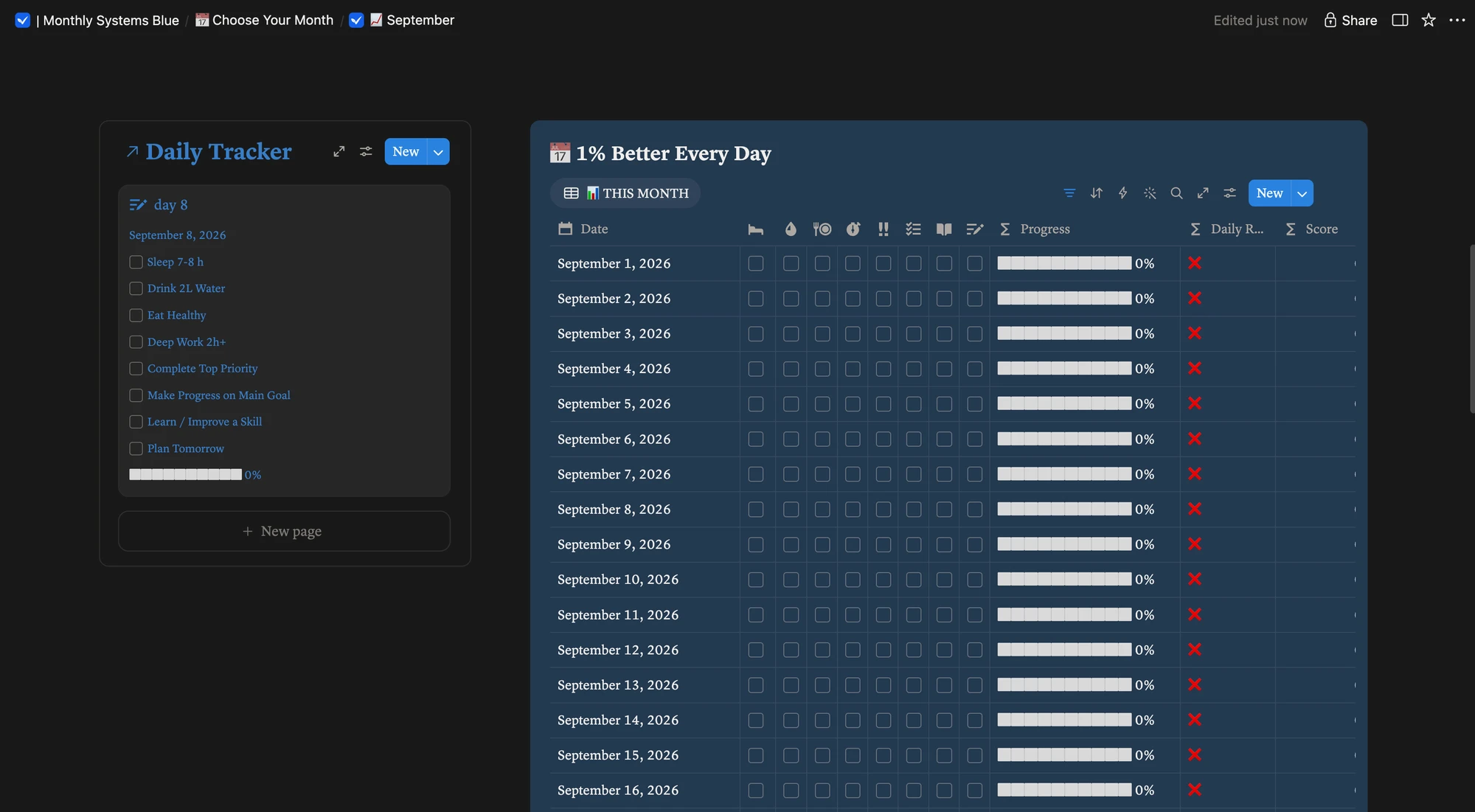Check Plan Tomorrow in the day 8 card

pyautogui.click(x=136, y=448)
